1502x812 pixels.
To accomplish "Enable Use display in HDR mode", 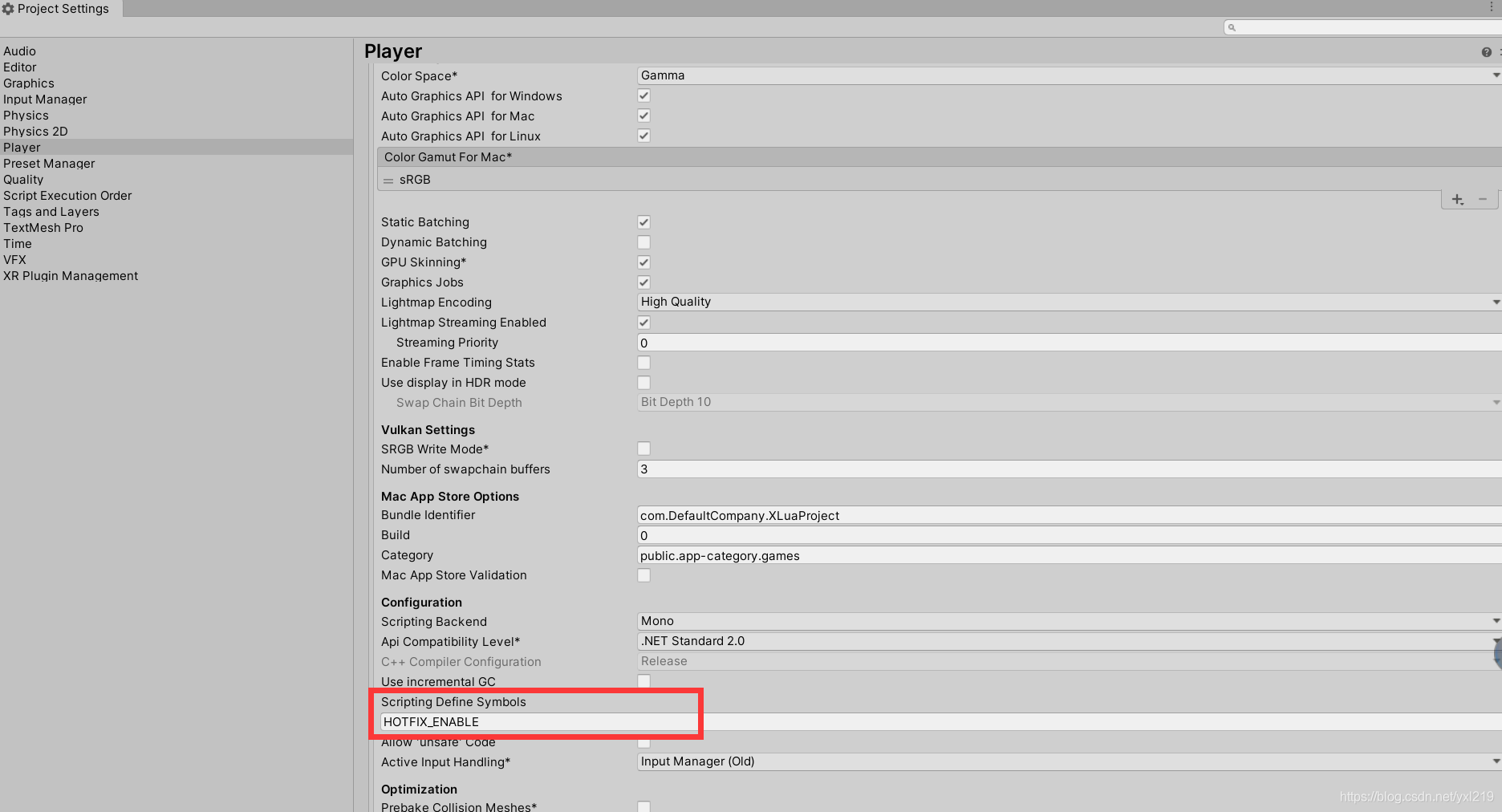I will (x=643, y=383).
